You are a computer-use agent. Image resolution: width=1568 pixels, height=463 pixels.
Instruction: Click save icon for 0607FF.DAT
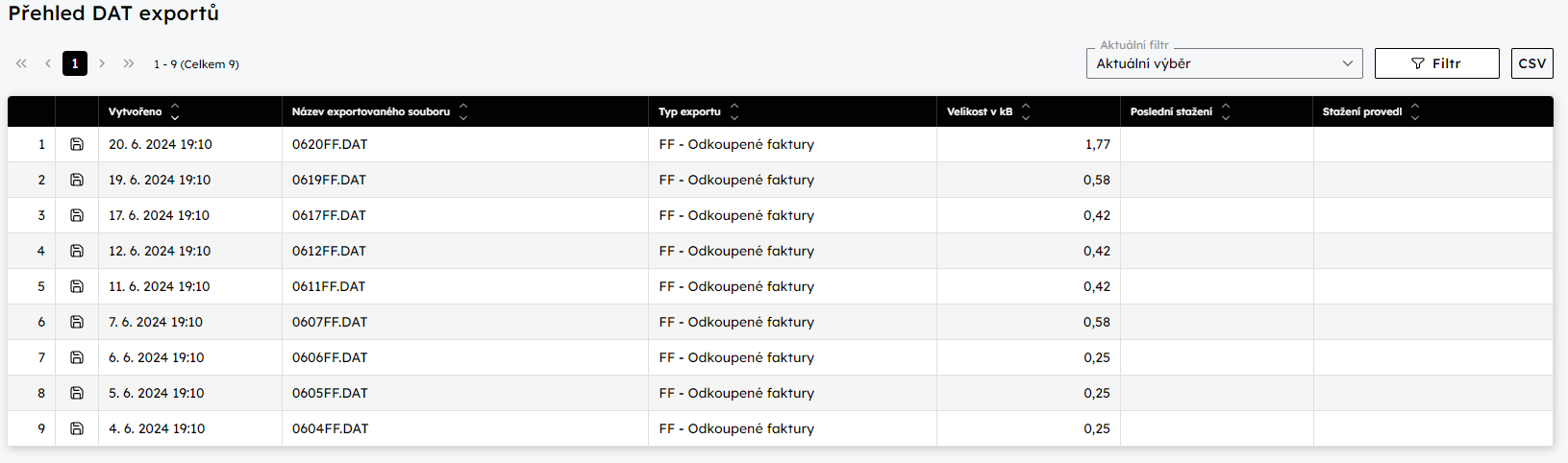point(77,322)
